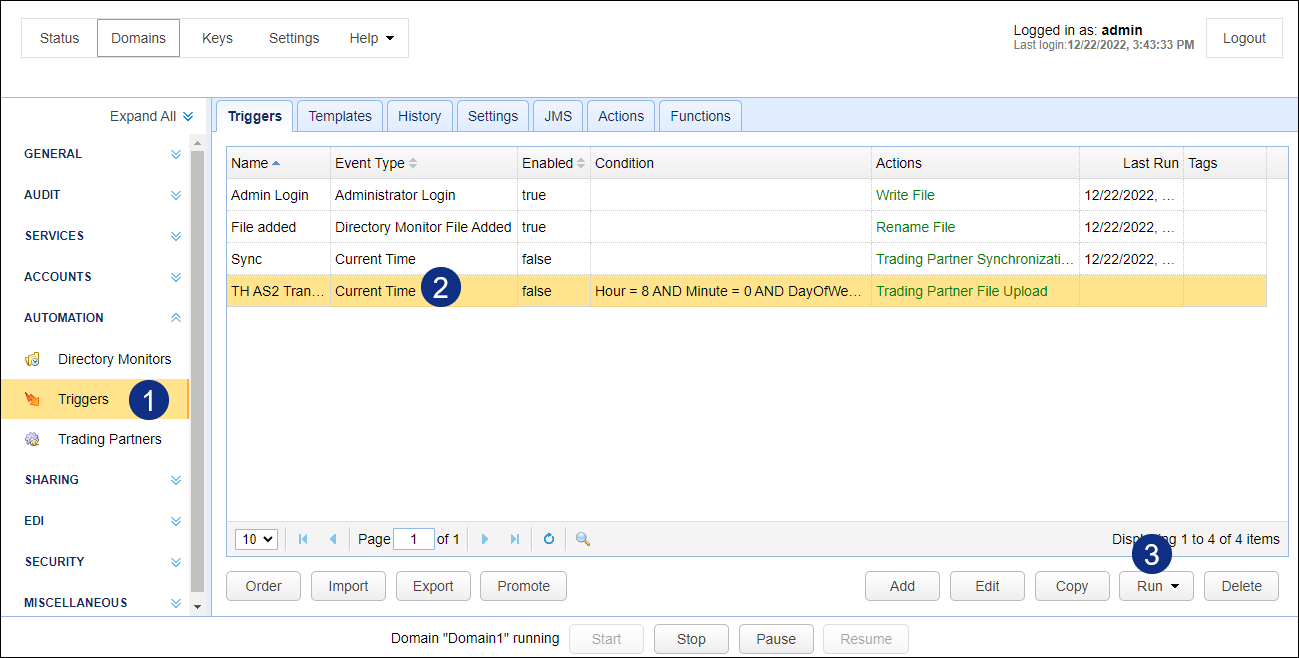Click the Directory Monitors folder icon
Image resolution: width=1299 pixels, height=658 pixels.
(33, 359)
